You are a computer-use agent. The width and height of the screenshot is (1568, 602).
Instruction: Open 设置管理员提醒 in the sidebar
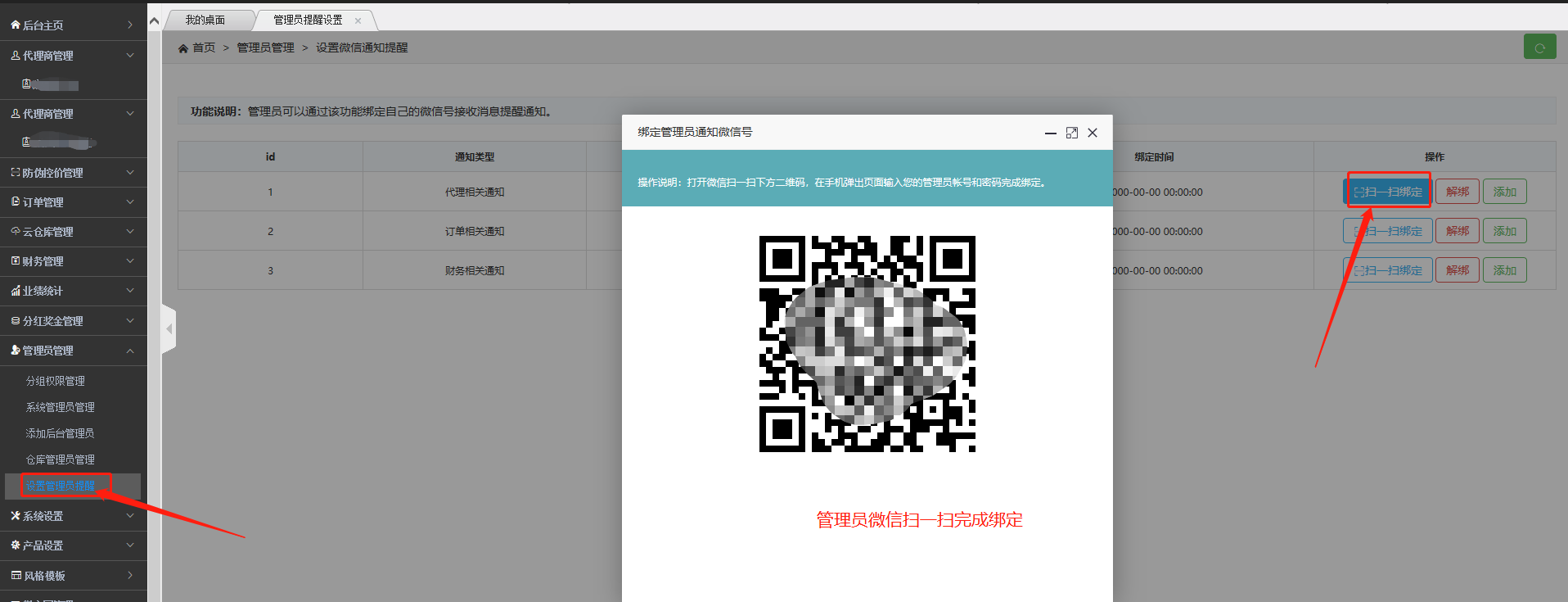pyautogui.click(x=61, y=486)
